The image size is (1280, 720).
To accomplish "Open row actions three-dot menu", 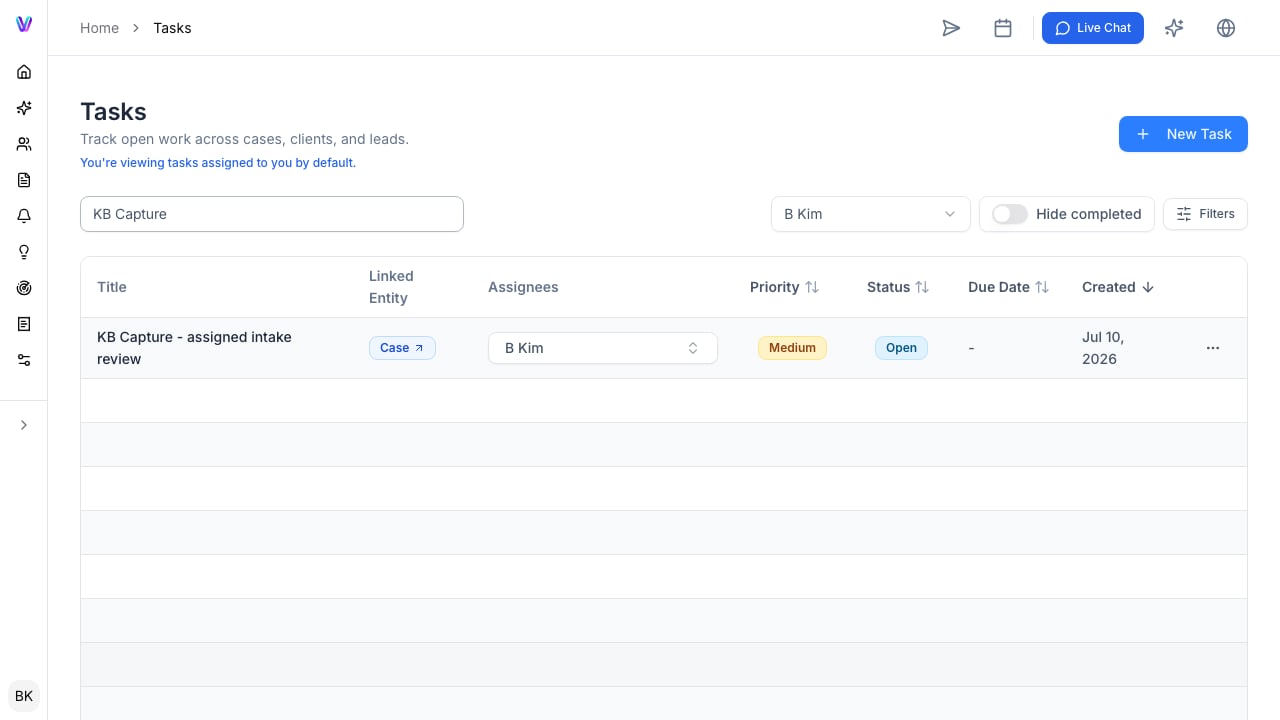I will (x=1213, y=348).
